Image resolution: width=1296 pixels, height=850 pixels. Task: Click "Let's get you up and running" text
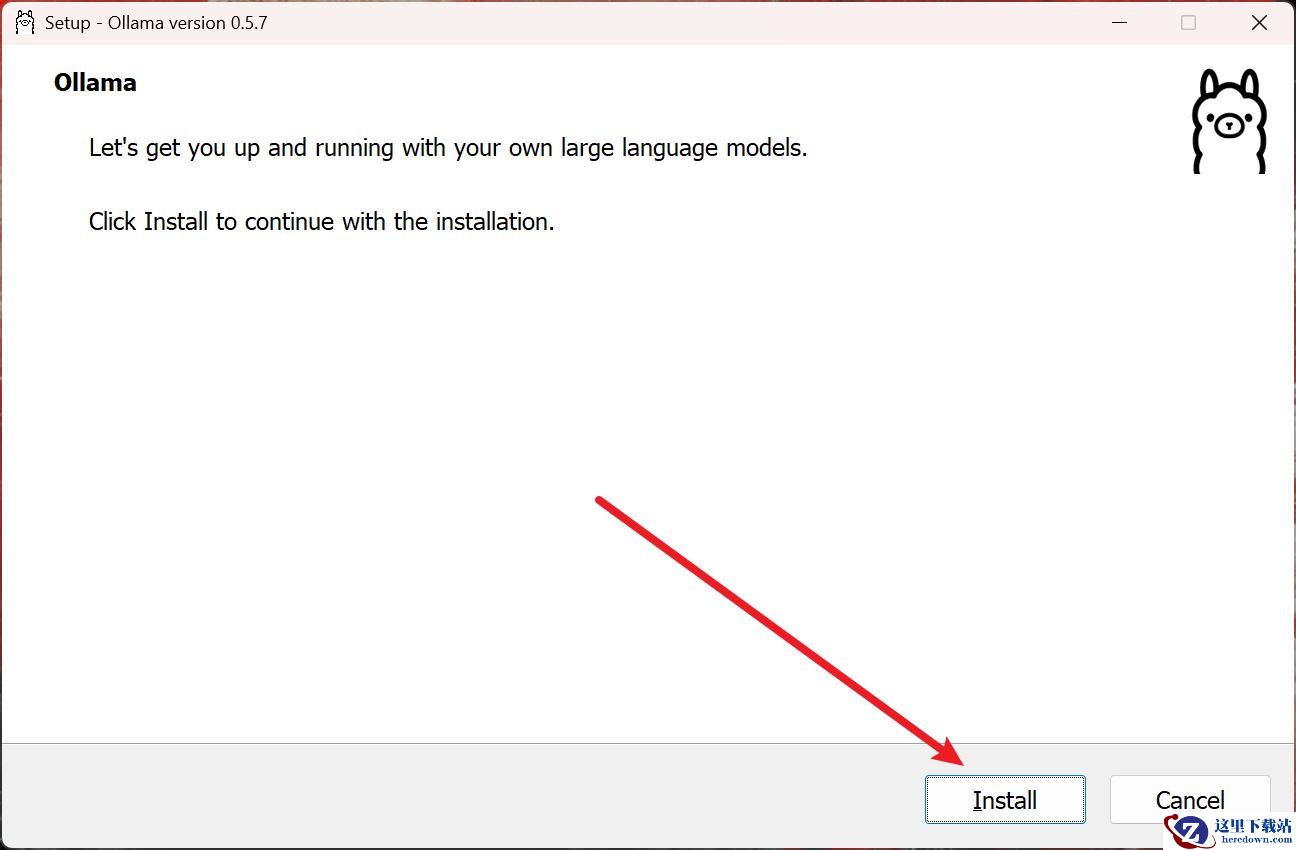pos(448,148)
